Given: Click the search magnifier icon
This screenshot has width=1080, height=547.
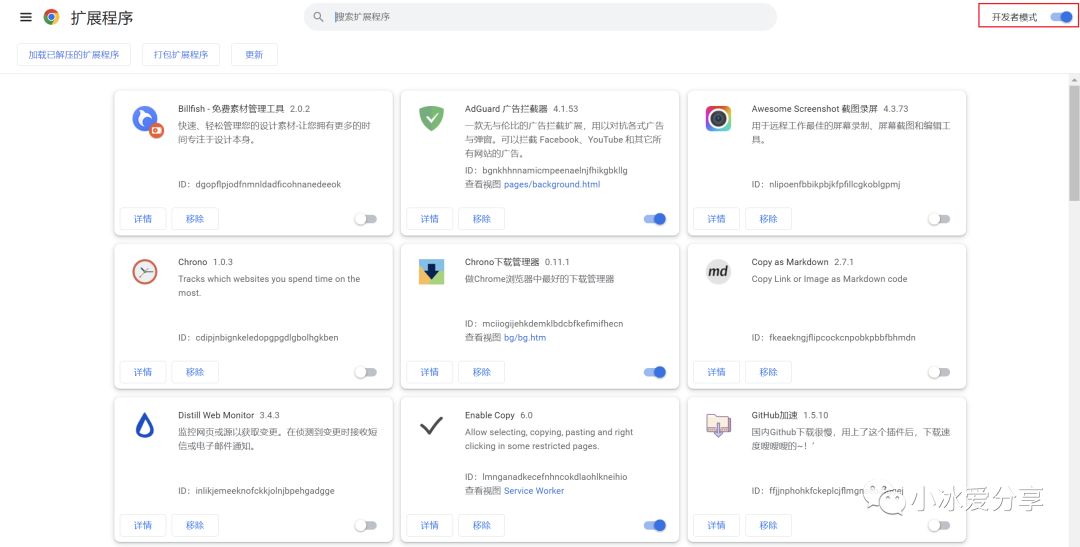Looking at the screenshot, I should pos(318,17).
